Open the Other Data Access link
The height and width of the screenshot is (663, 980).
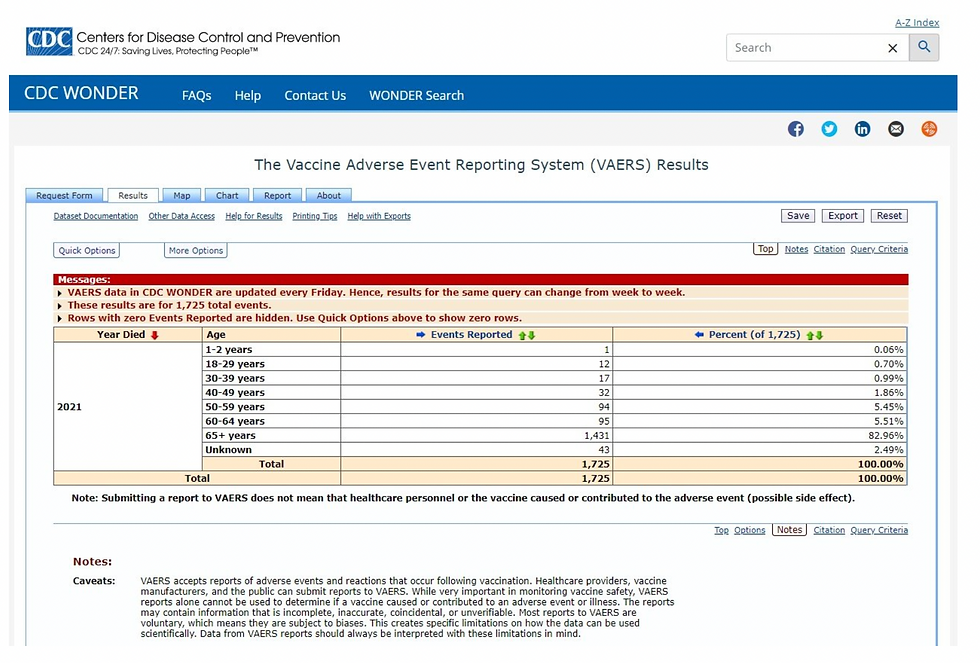tap(181, 216)
